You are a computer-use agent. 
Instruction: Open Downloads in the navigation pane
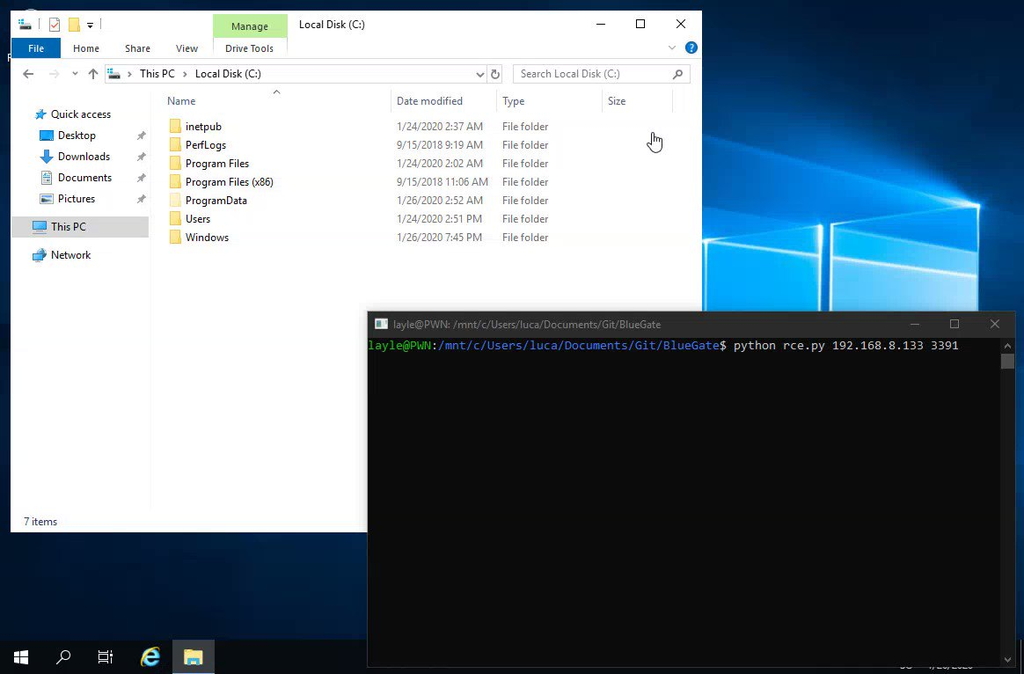click(x=84, y=156)
